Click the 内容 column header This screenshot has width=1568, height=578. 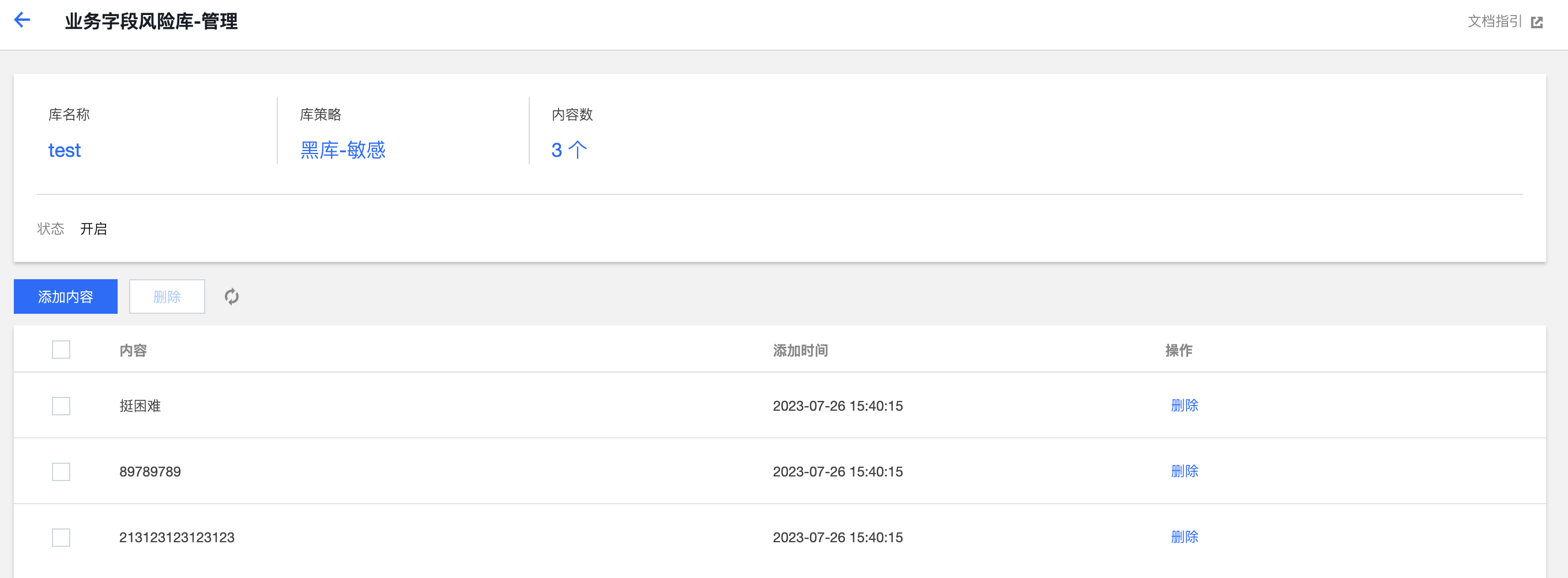[133, 351]
